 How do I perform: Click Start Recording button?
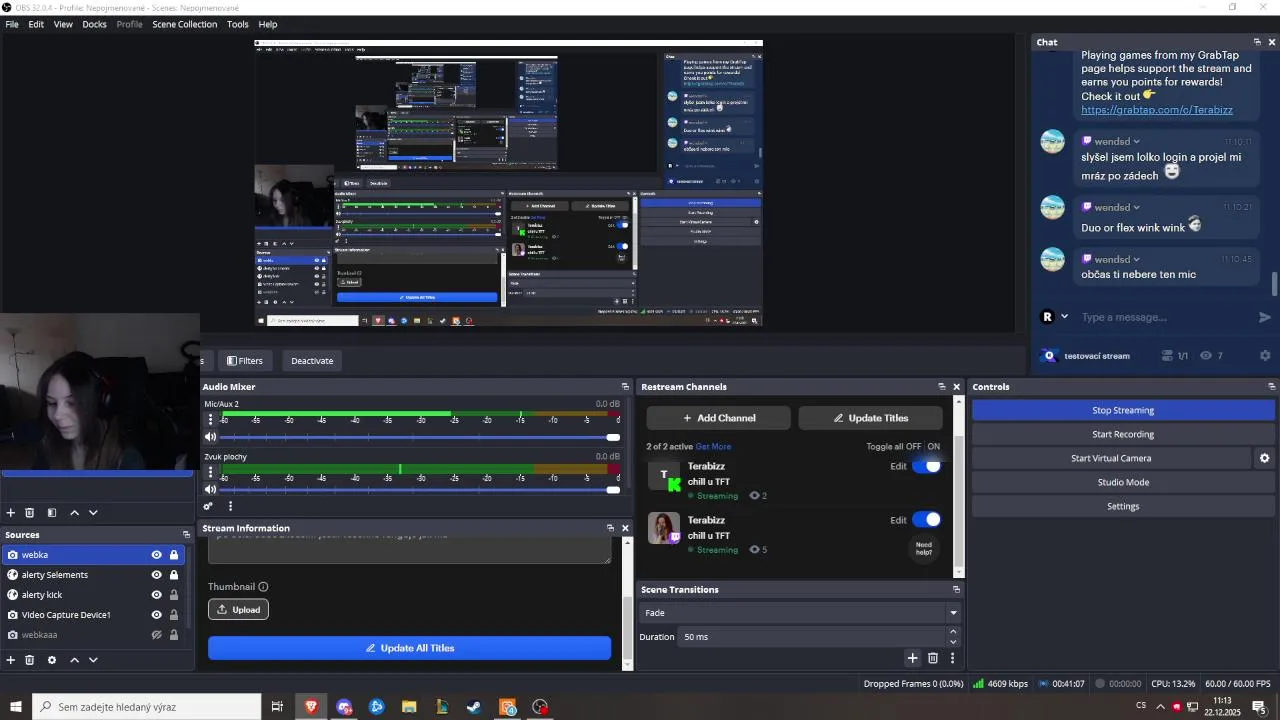pos(1123,434)
